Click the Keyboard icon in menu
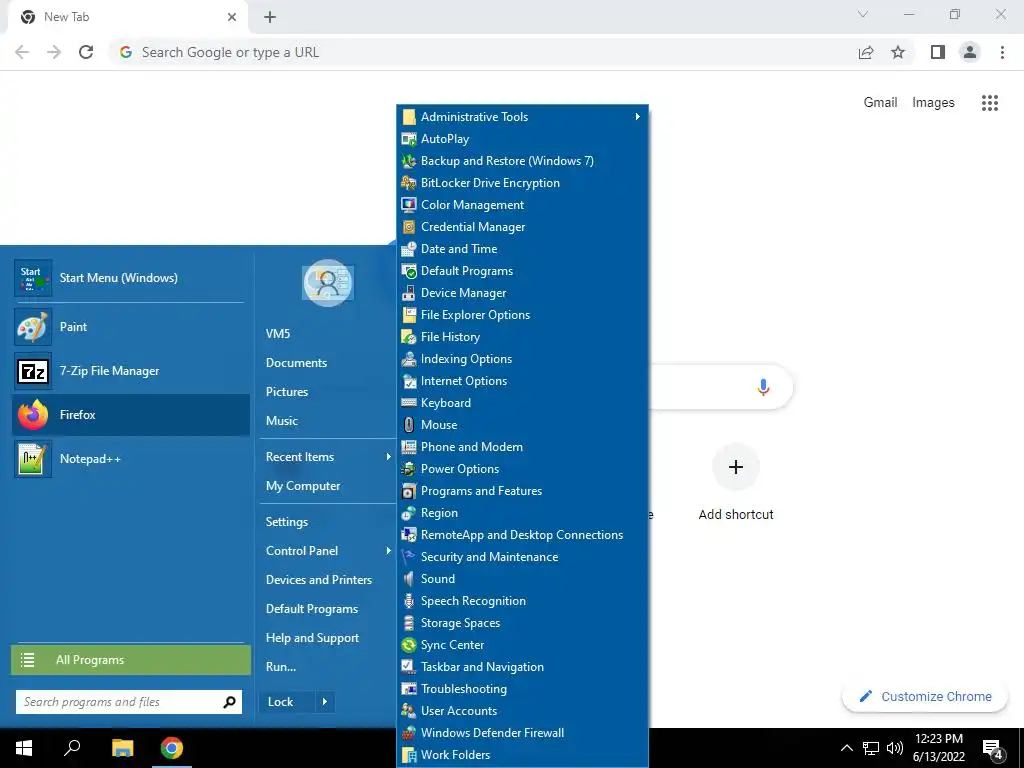1024x768 pixels. (x=409, y=403)
